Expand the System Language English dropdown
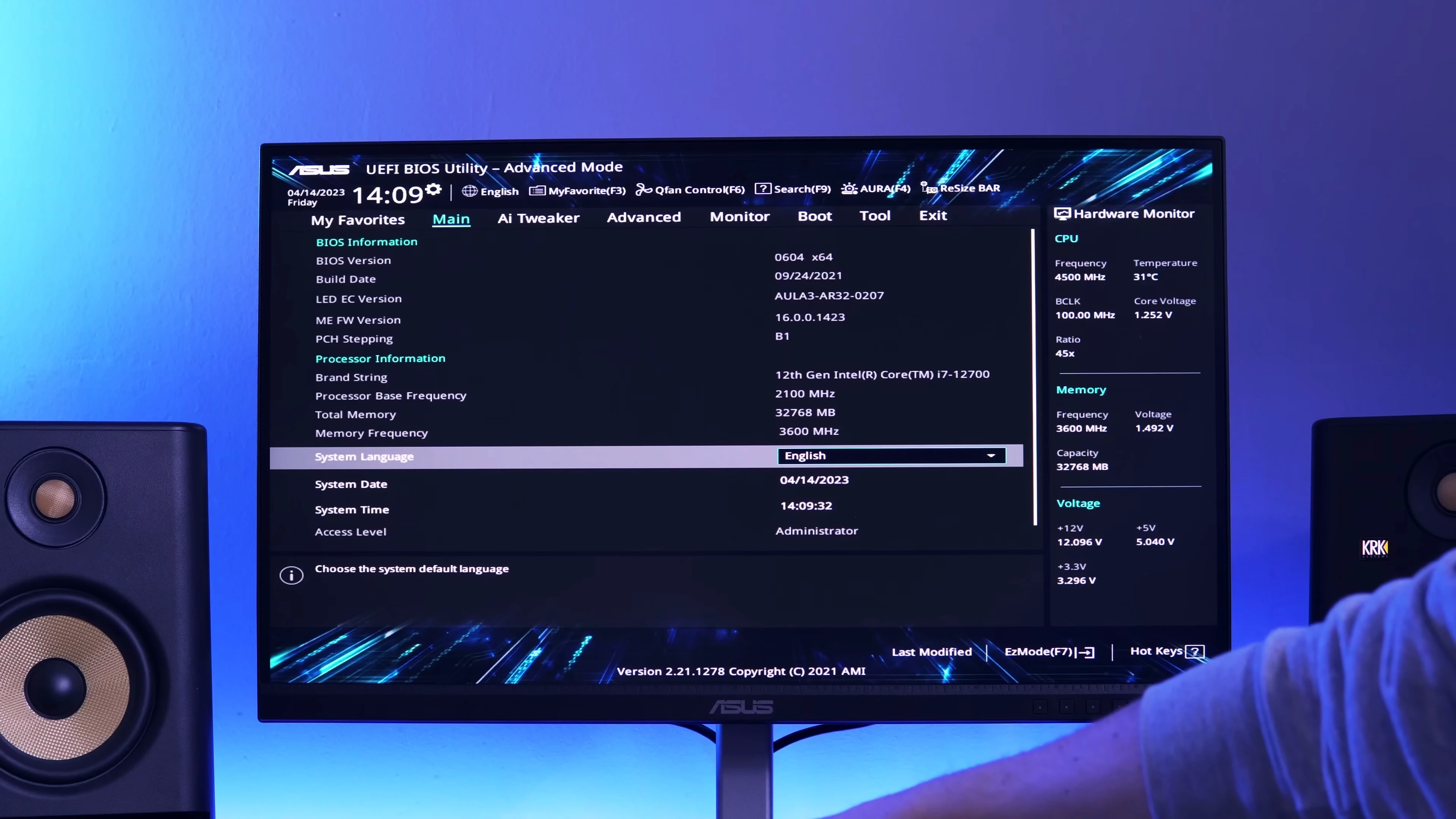 click(x=892, y=455)
